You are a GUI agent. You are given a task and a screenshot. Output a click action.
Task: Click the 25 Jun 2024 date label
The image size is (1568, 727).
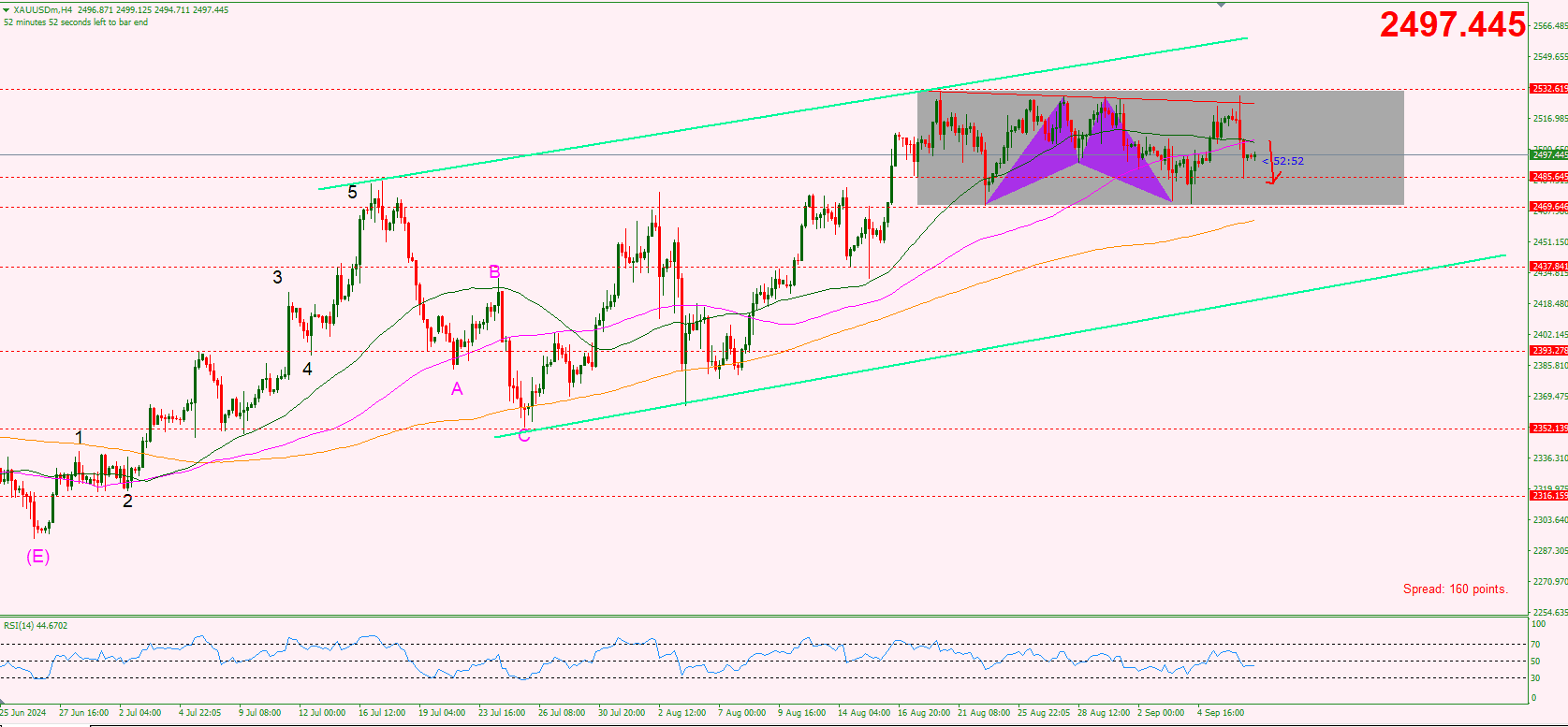23,713
